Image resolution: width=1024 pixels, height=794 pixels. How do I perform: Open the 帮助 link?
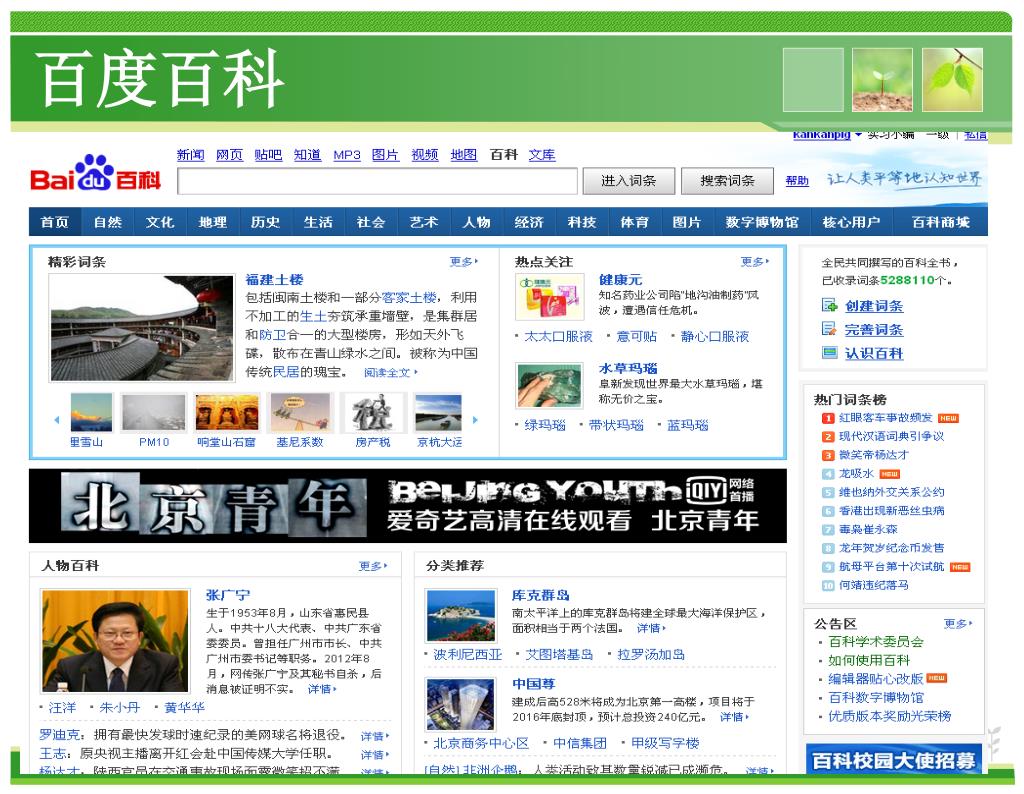coord(797,181)
